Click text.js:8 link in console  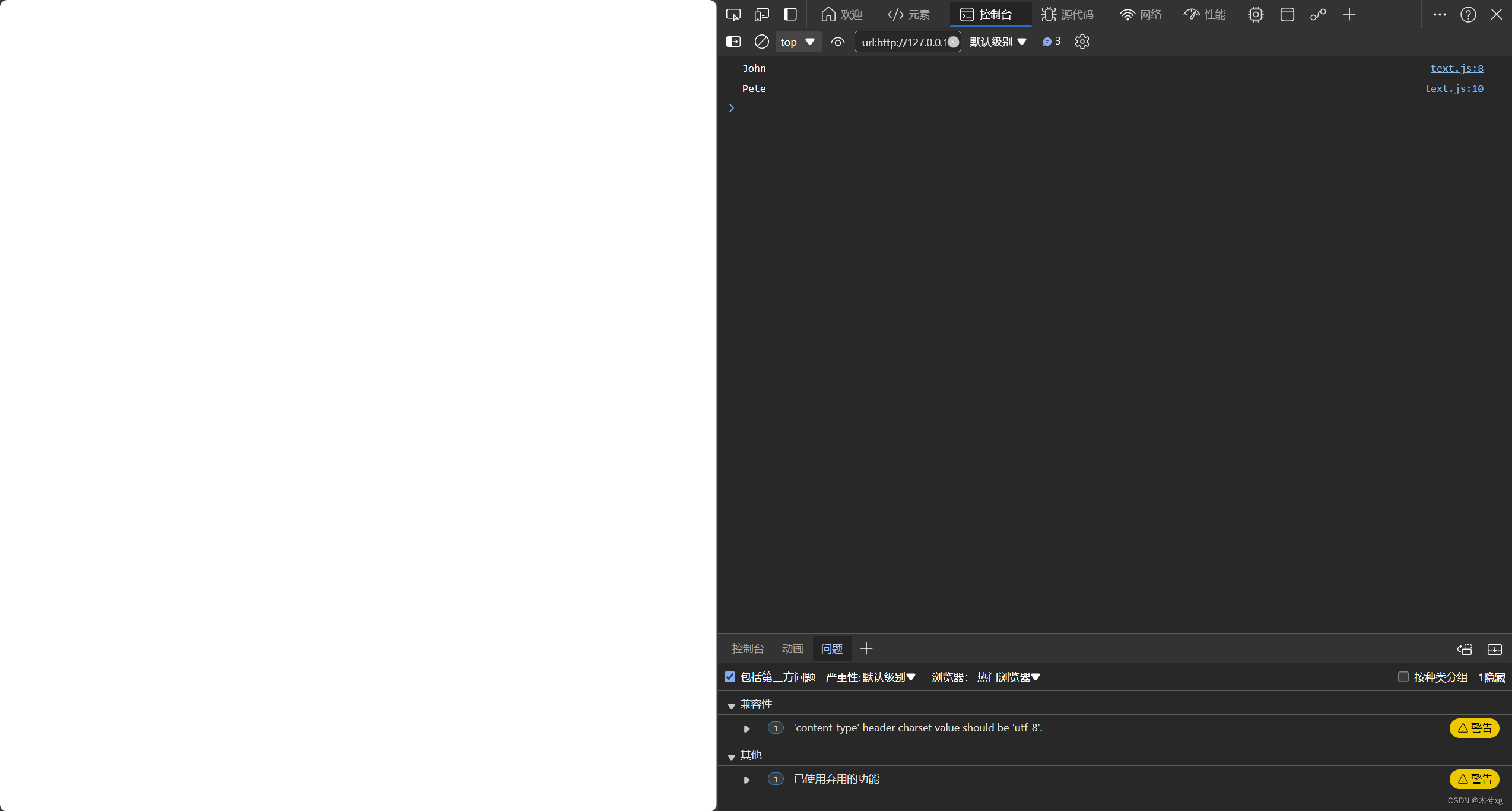pos(1456,68)
